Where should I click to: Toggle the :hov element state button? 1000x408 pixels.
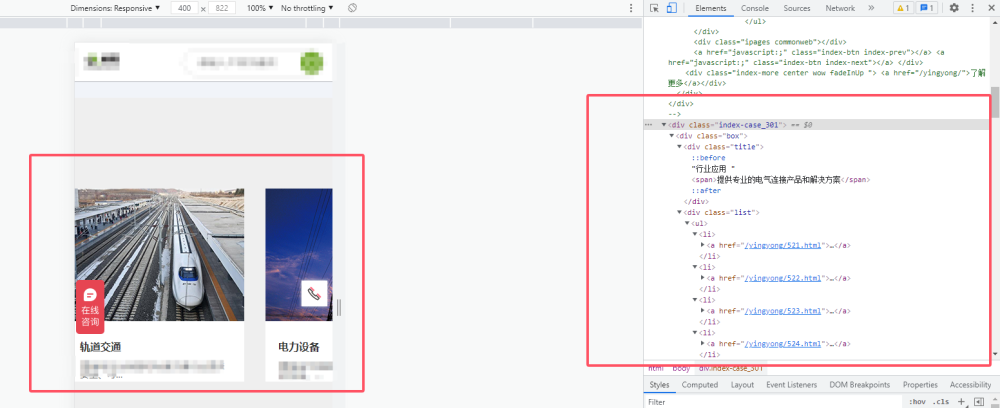pos(917,402)
